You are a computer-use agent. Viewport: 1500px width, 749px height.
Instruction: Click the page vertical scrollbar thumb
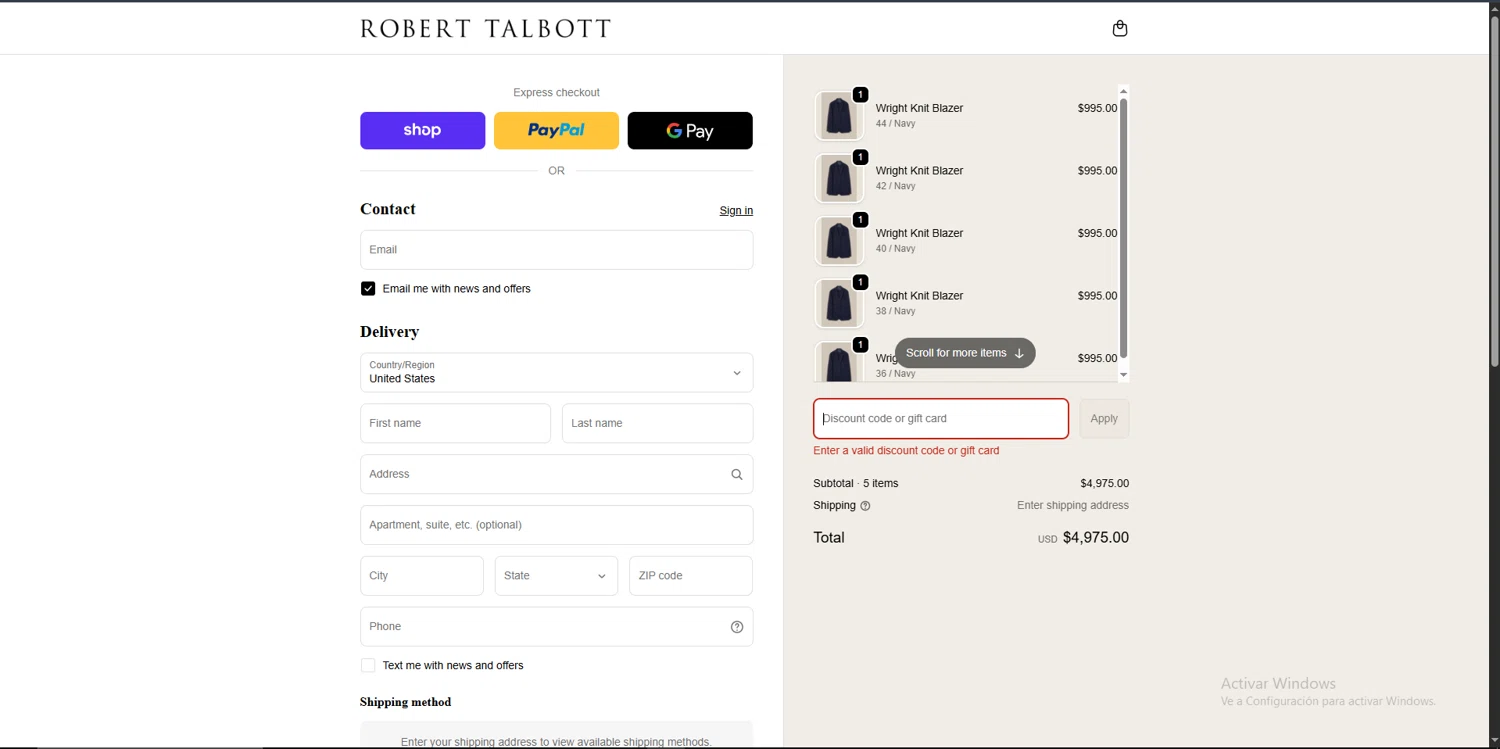coord(1494,191)
